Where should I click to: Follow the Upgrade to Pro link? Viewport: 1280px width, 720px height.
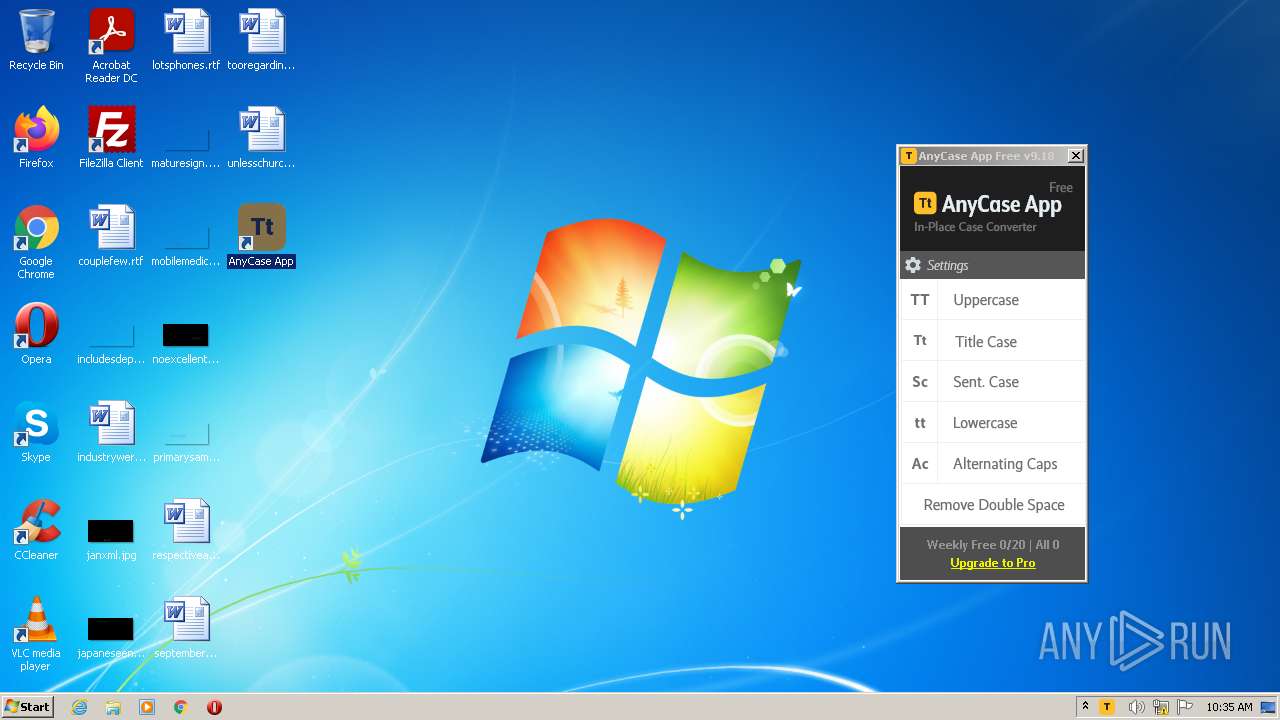[992, 563]
